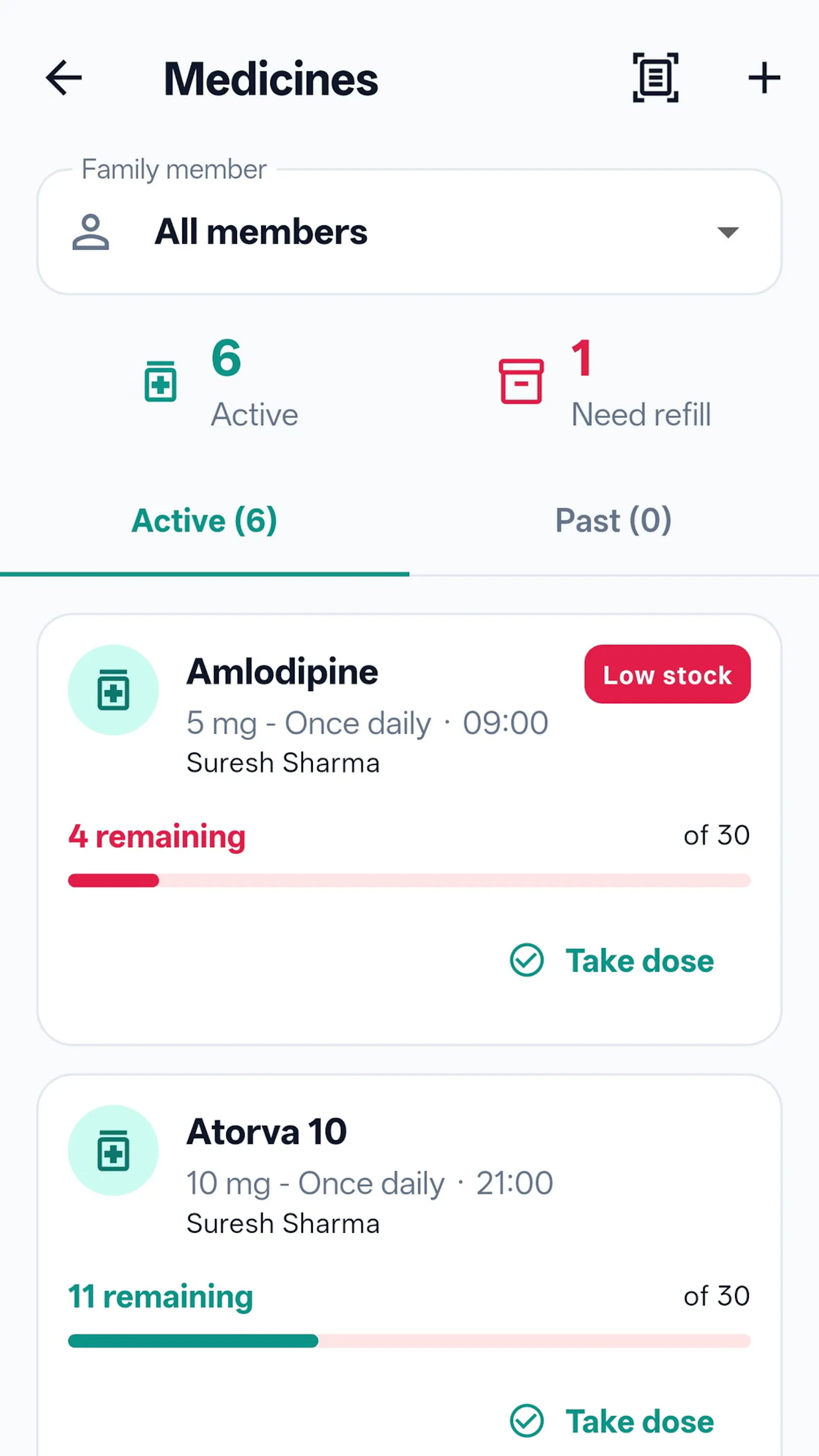819x1456 pixels.
Task: Tap the Low stock badge on Amlodipine
Action: [667, 674]
